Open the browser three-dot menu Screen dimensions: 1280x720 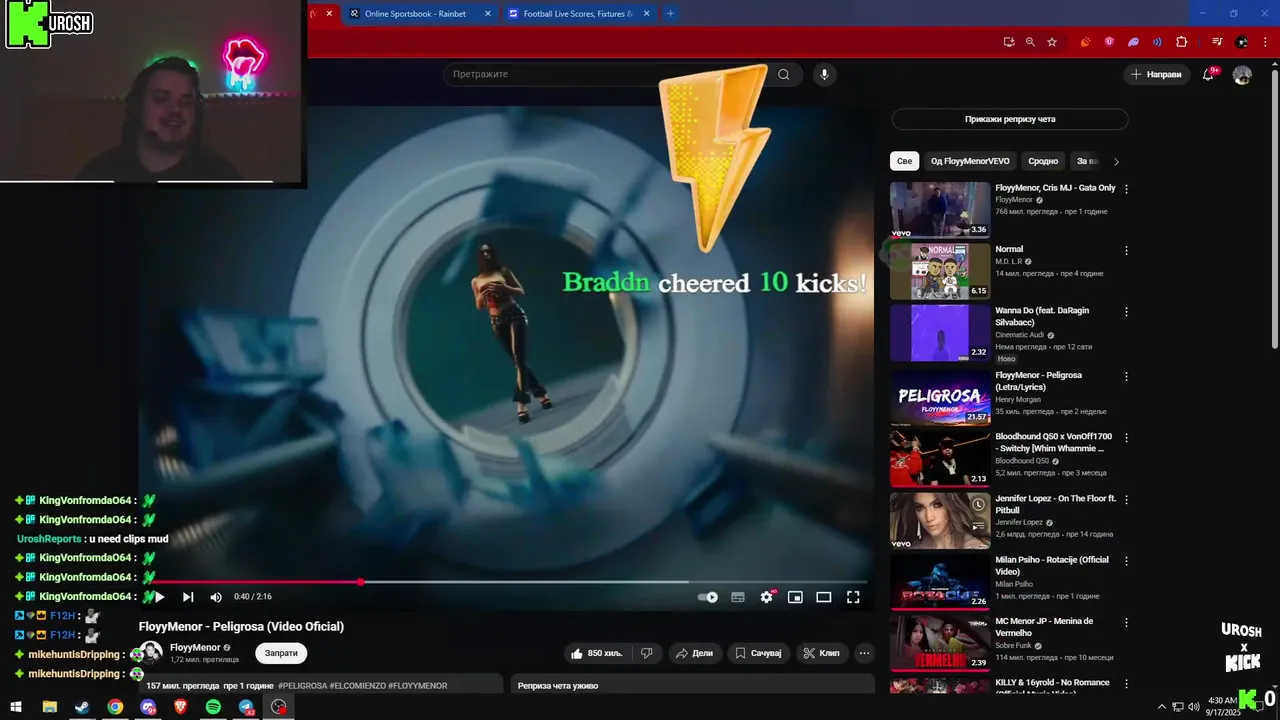tap(1266, 42)
